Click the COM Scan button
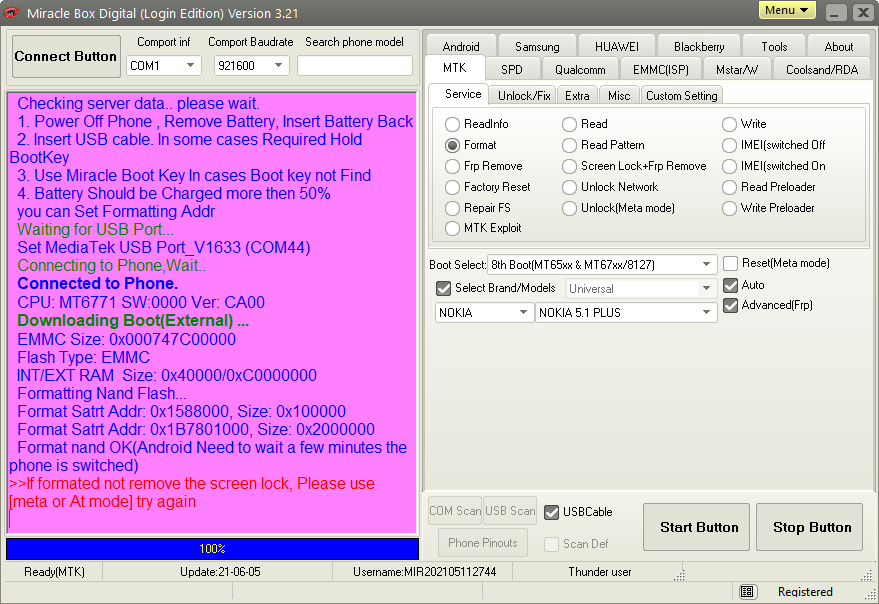Screen dimensions: 879x604 (x=455, y=511)
